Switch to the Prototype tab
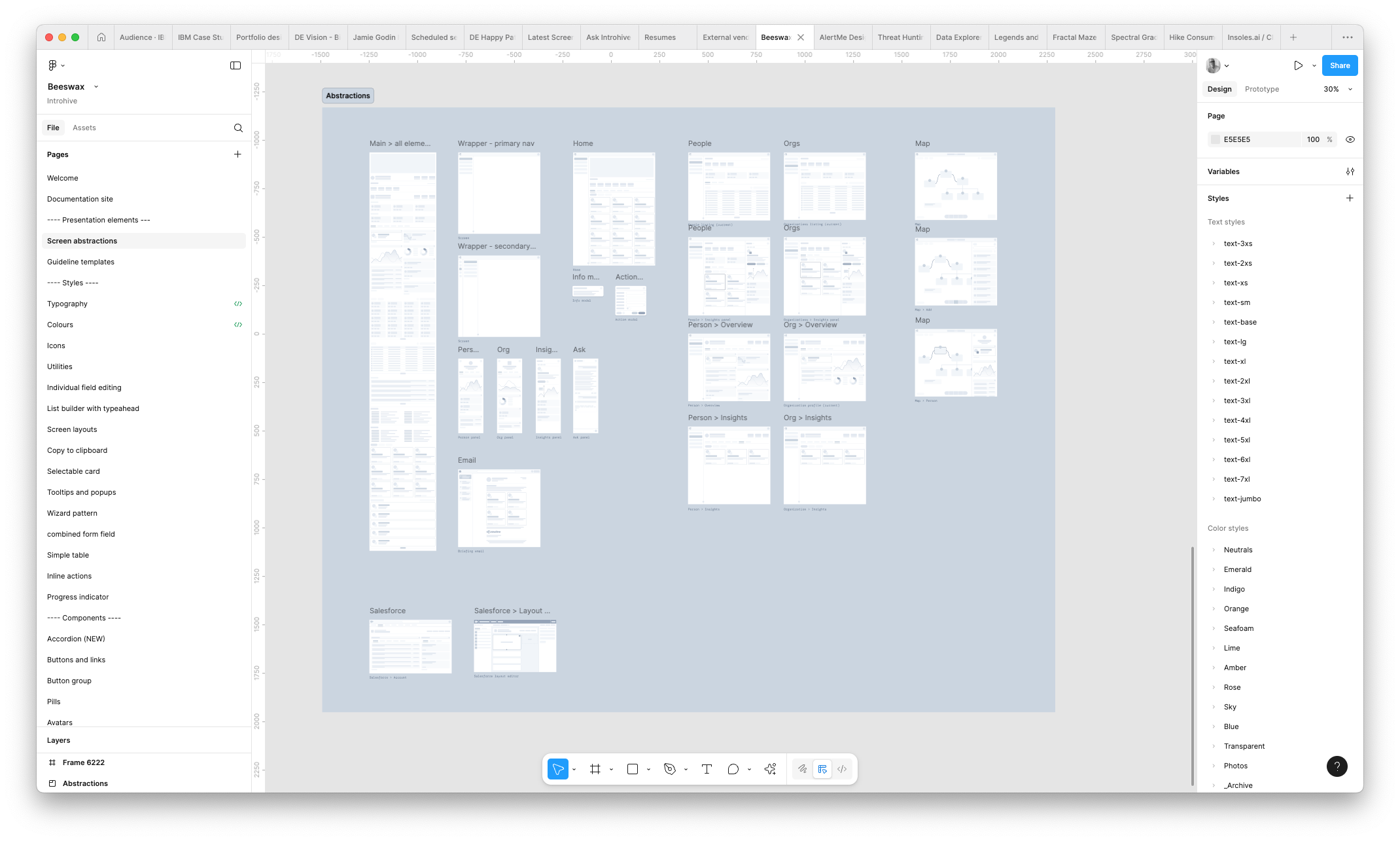 (x=1261, y=89)
